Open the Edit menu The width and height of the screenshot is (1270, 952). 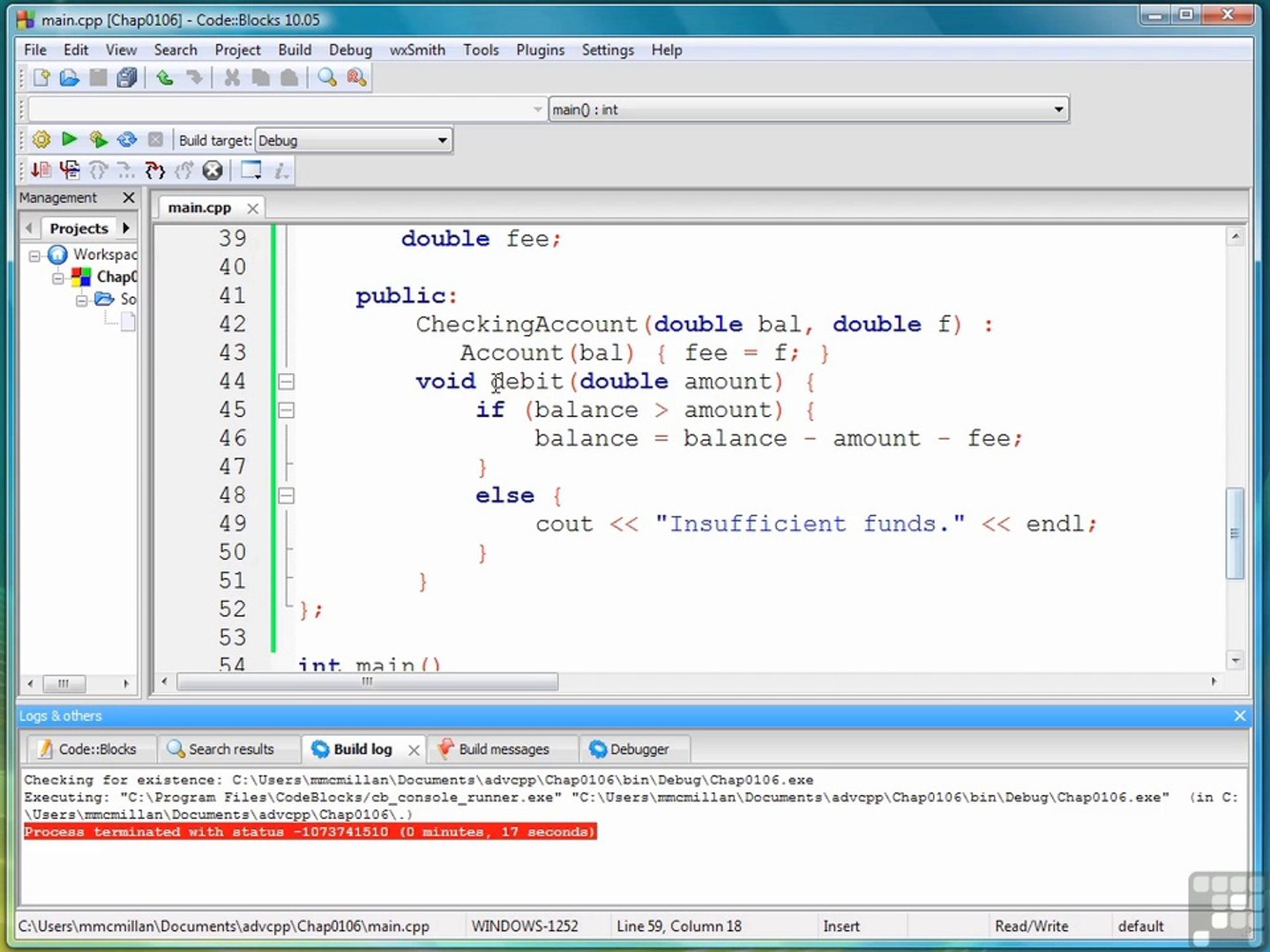pyautogui.click(x=76, y=50)
